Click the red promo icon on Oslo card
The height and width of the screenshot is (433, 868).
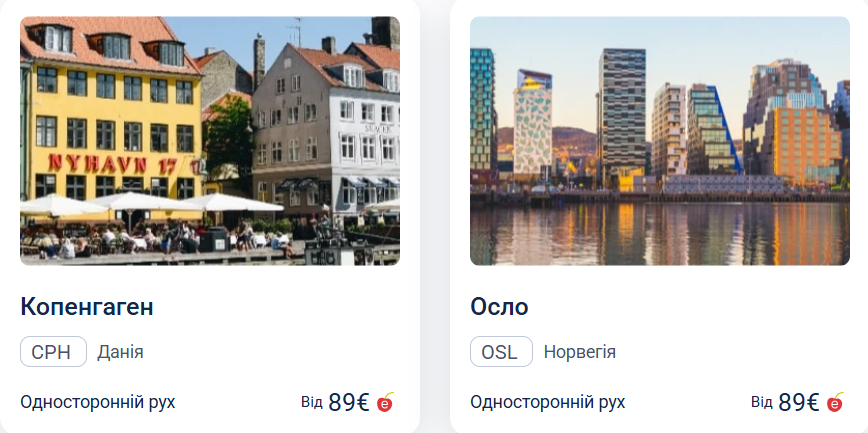tap(836, 402)
